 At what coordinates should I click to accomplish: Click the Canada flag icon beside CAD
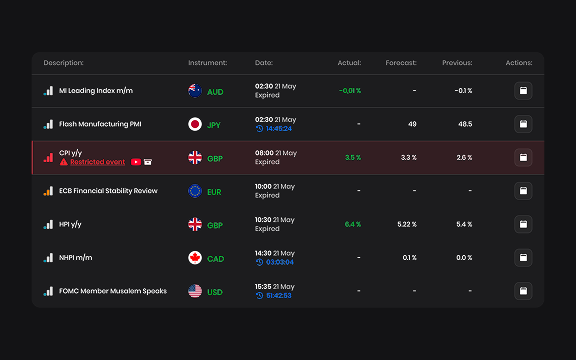pos(195,258)
